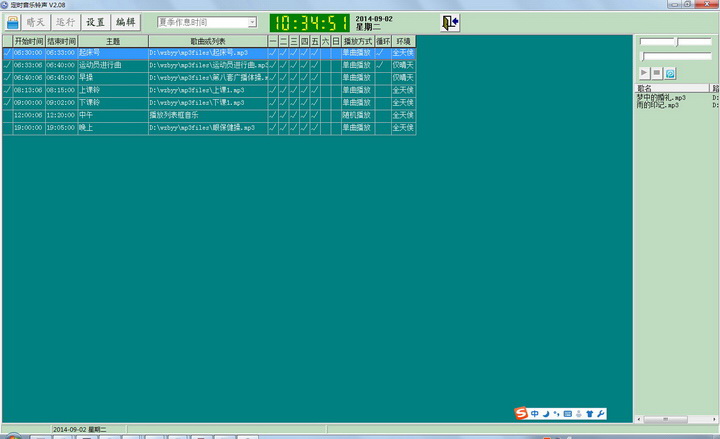Select the 06:30:00 start time cell

point(29,53)
